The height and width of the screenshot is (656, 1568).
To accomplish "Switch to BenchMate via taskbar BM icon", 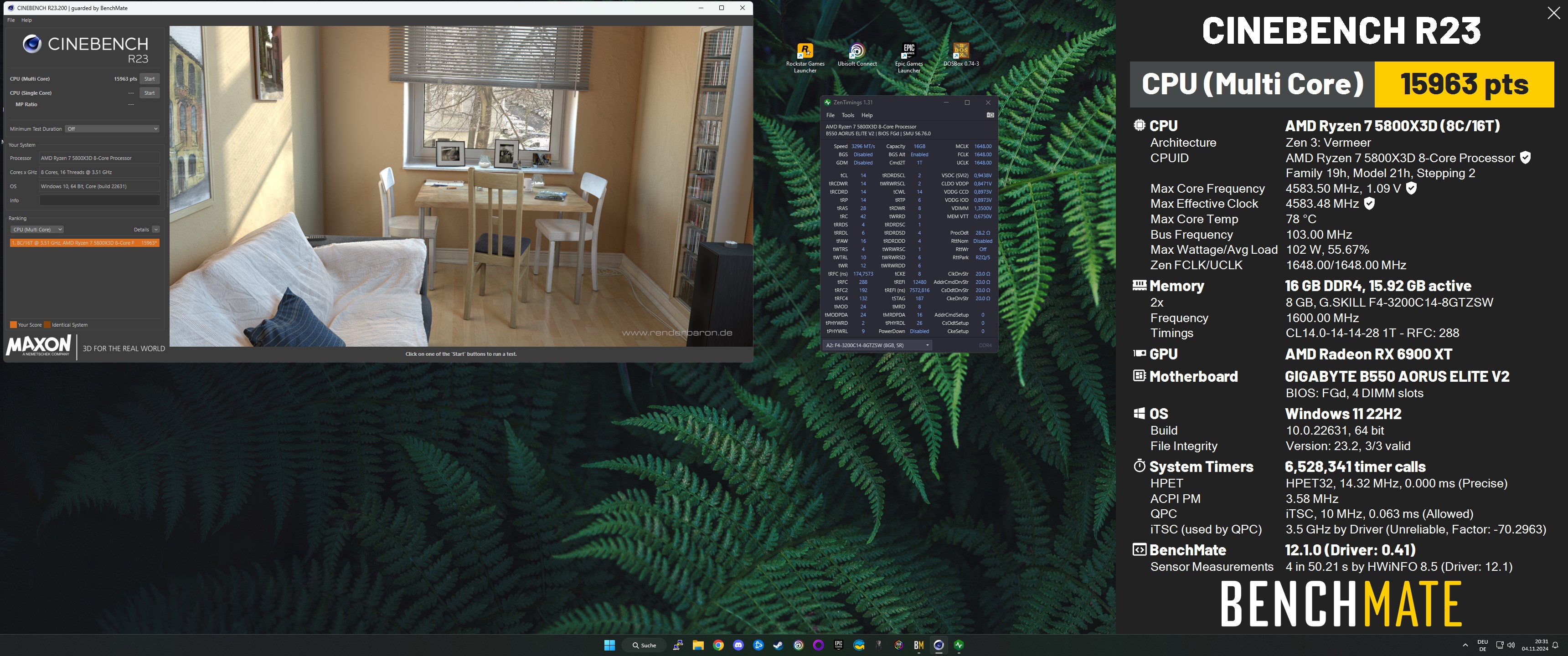I will 918,645.
